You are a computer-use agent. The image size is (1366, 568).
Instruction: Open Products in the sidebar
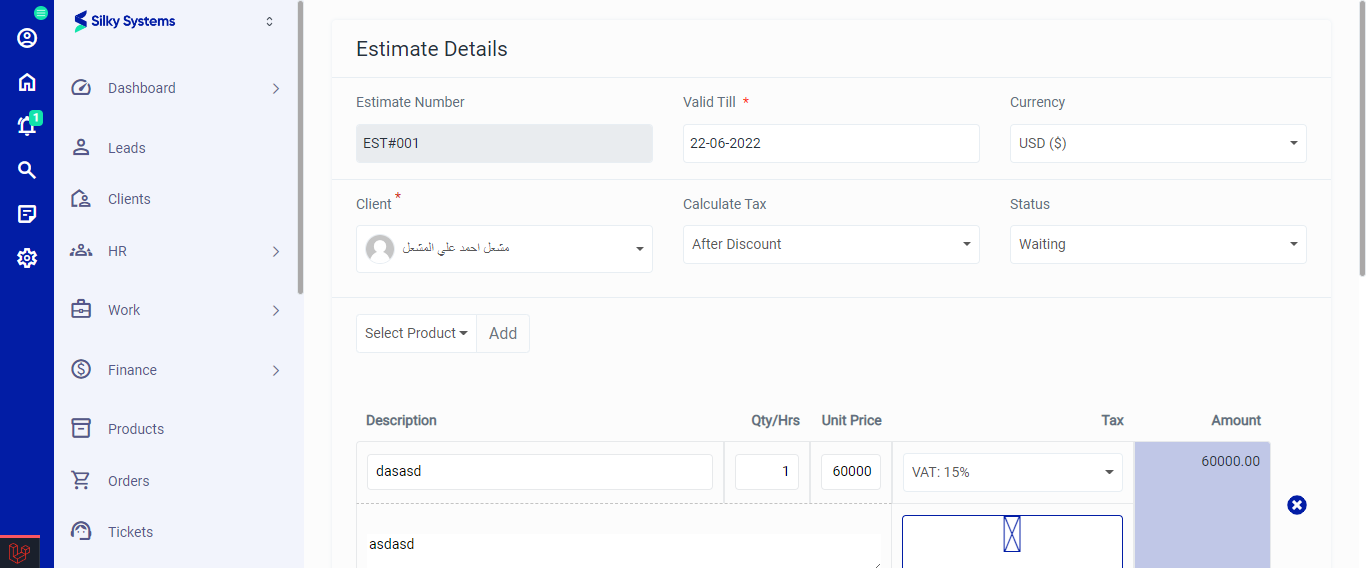(136, 429)
